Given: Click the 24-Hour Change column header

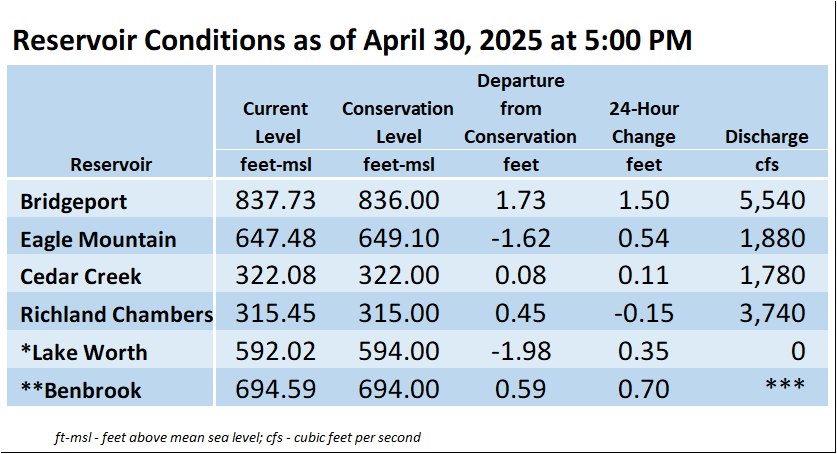Looking at the screenshot, I should point(644,123).
